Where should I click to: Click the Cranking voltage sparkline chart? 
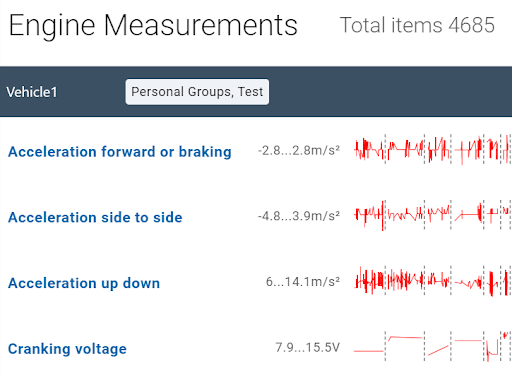coord(433,346)
